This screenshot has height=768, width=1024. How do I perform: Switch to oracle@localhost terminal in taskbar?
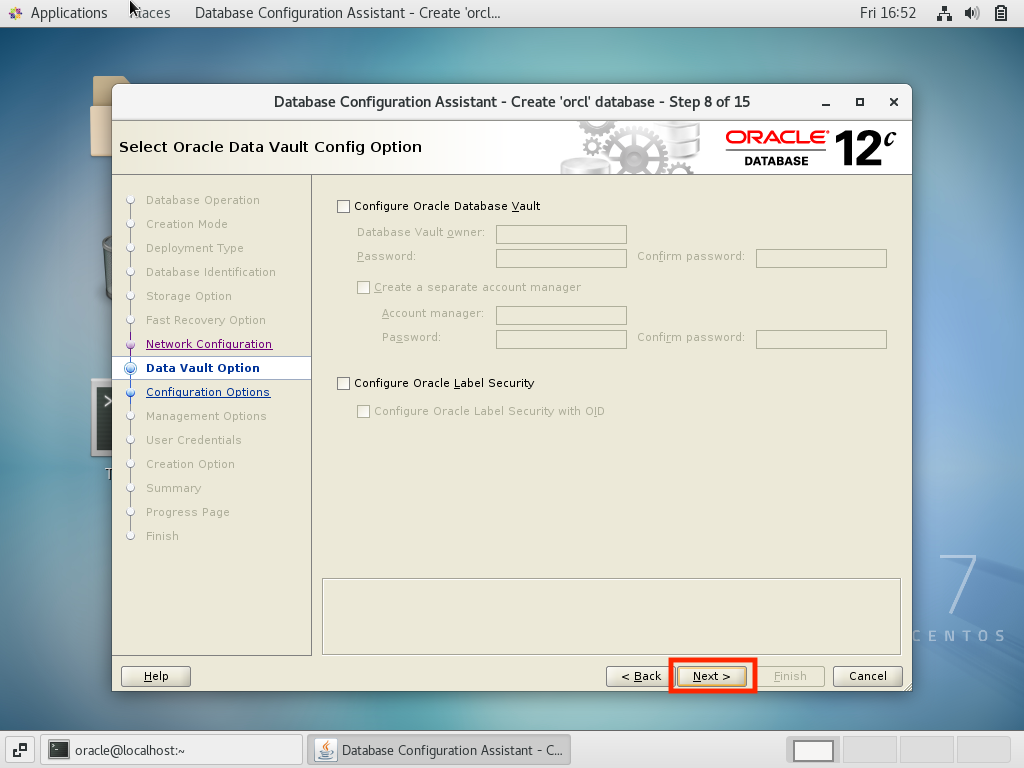click(172, 750)
